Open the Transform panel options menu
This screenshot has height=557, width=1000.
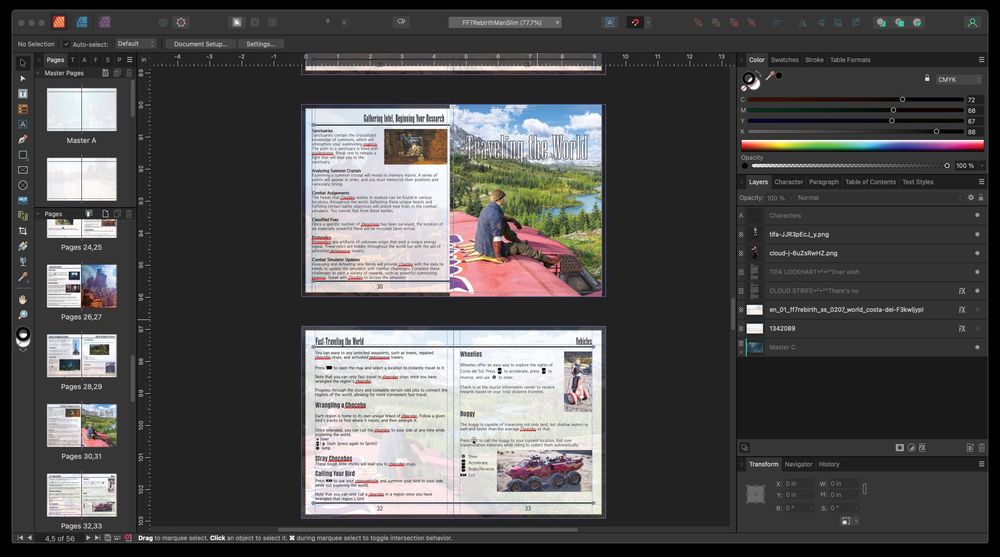point(982,464)
